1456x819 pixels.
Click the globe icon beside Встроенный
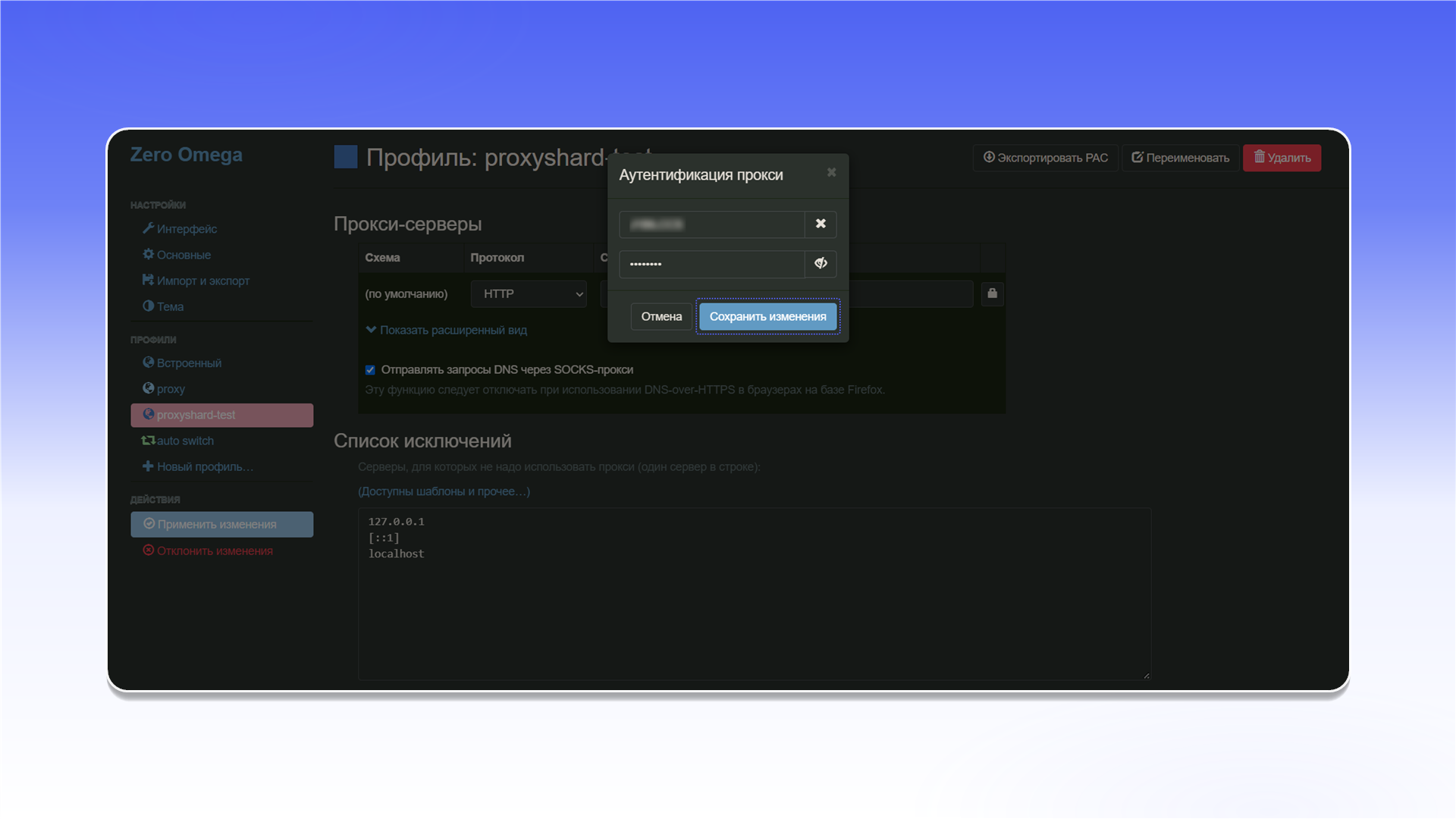pos(148,362)
